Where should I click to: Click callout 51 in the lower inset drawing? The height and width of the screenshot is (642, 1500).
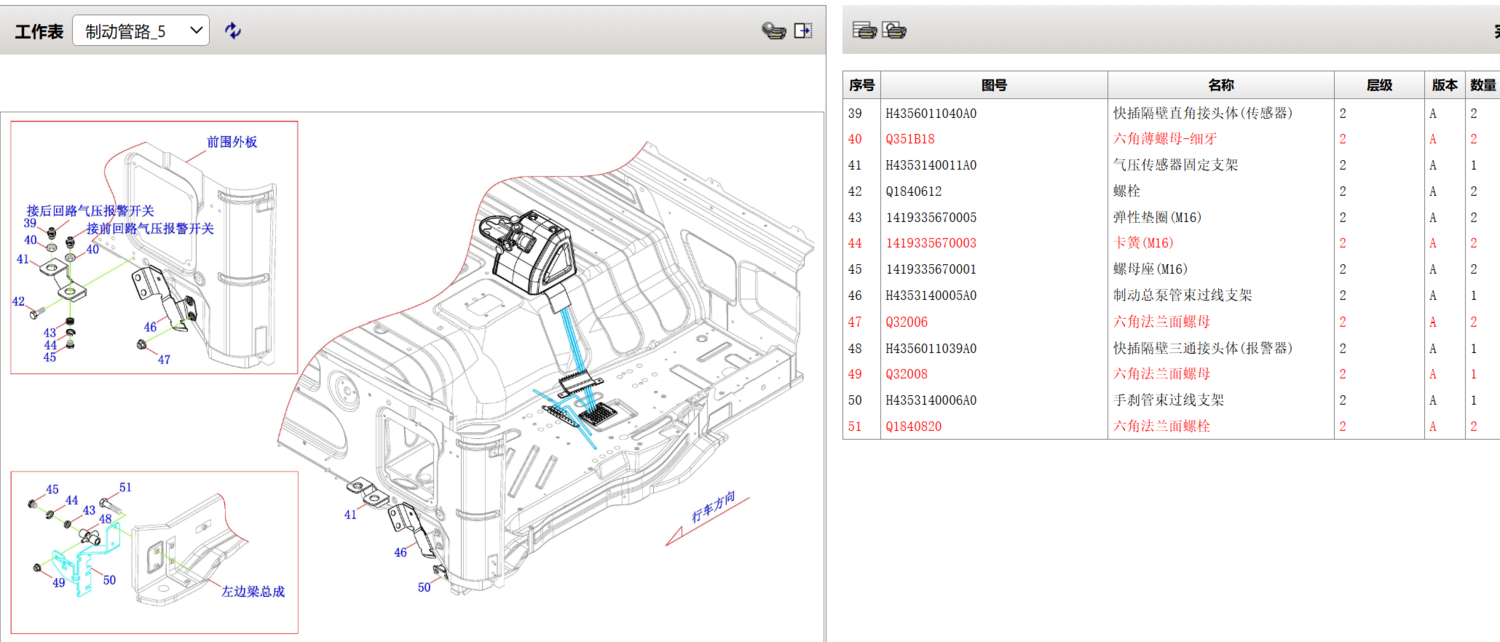point(125,487)
